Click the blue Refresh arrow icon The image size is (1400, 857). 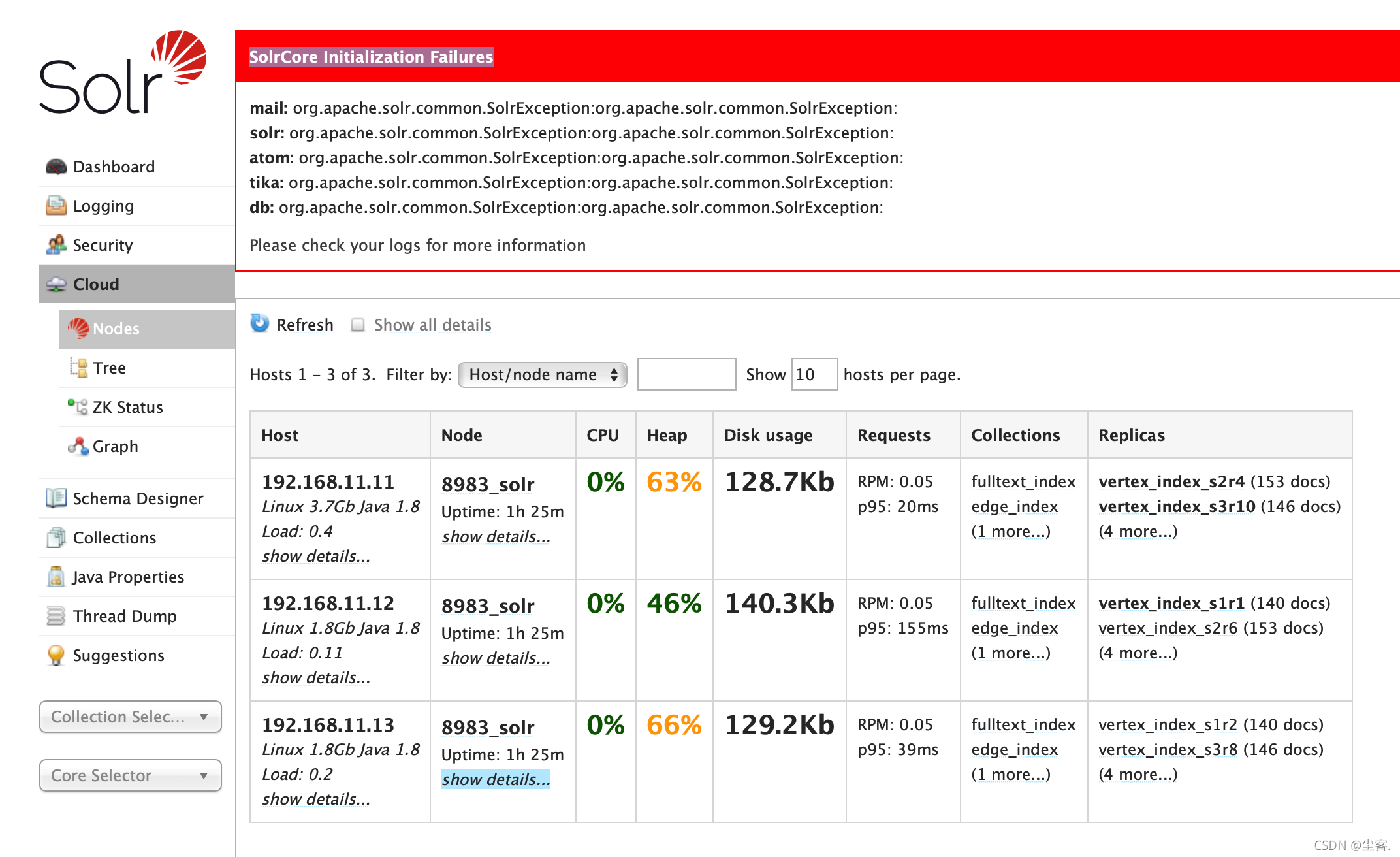pos(260,323)
